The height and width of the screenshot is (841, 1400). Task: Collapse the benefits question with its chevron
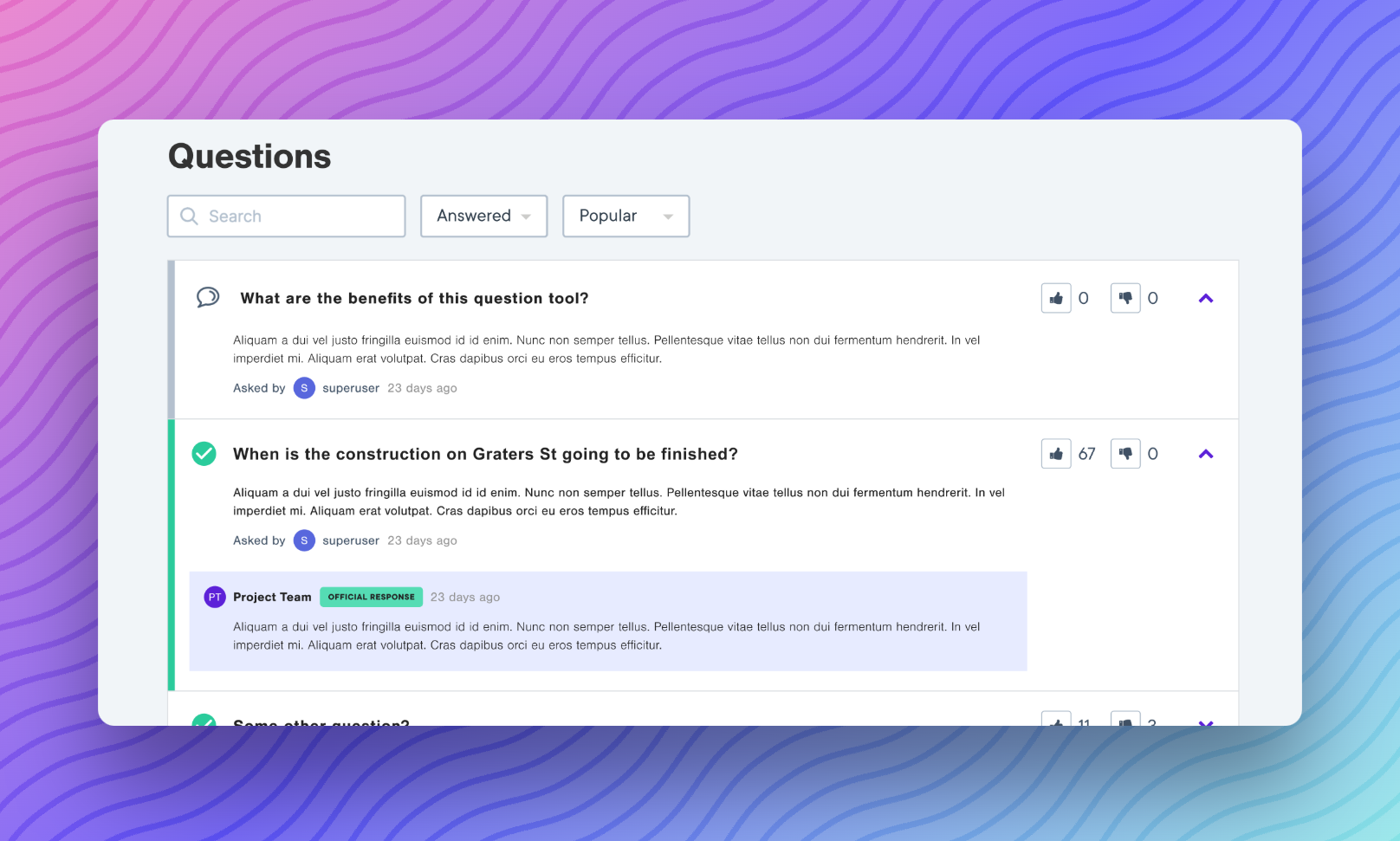(x=1206, y=298)
